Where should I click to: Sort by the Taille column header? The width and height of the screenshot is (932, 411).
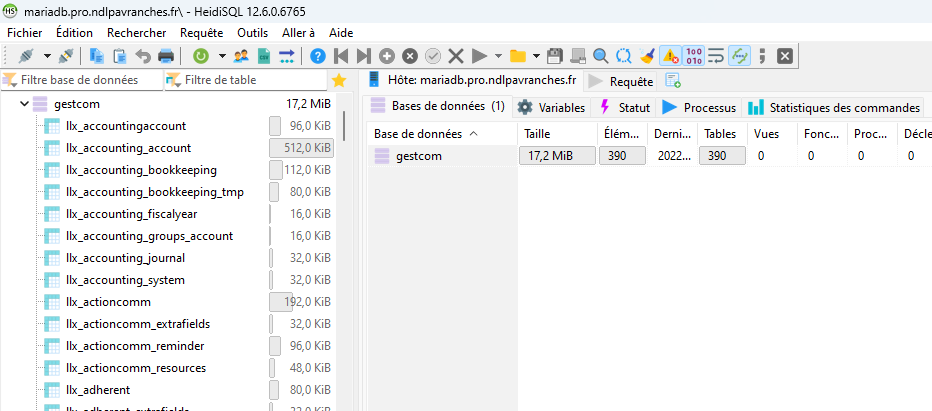pyautogui.click(x=557, y=133)
